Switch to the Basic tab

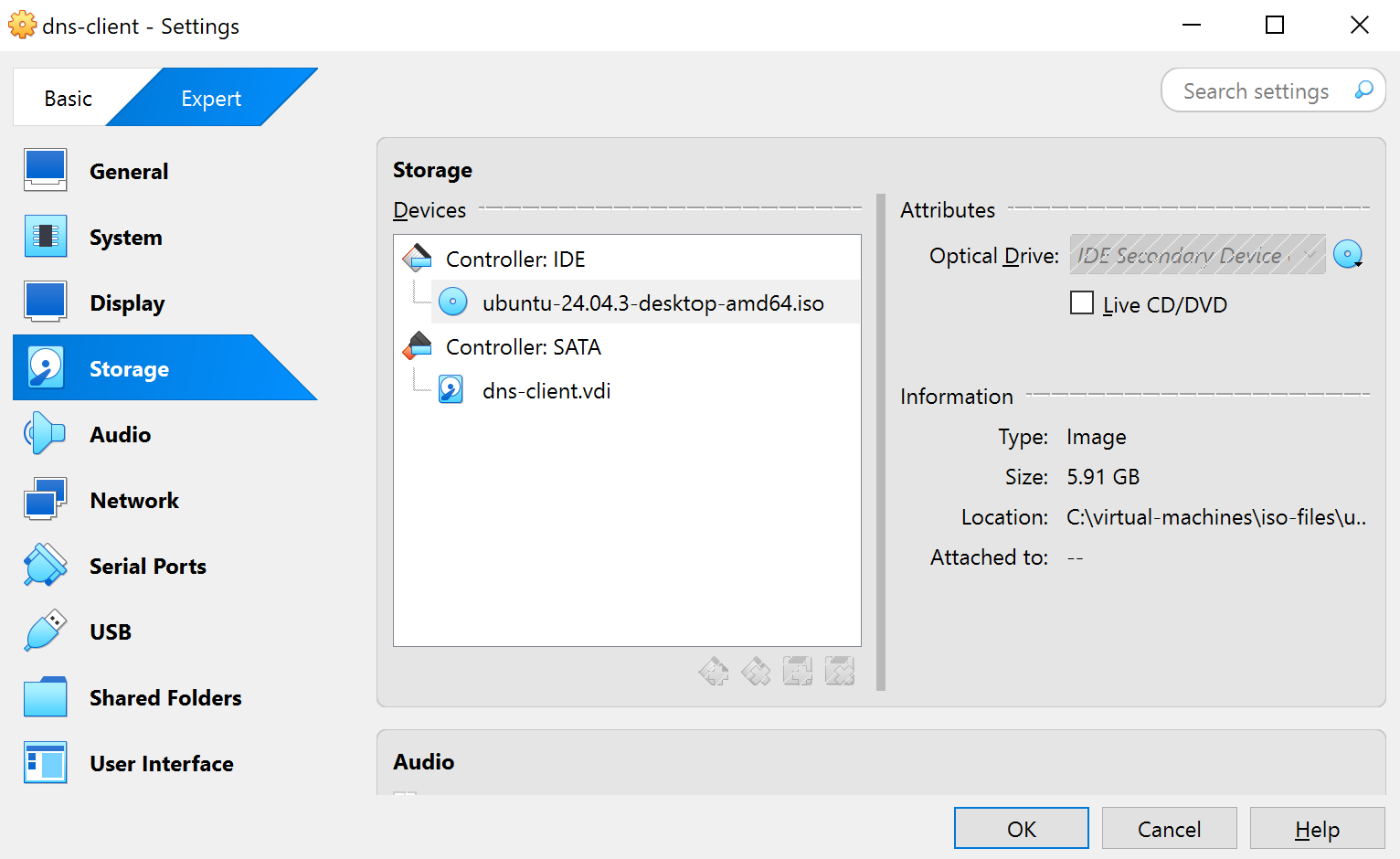(69, 98)
